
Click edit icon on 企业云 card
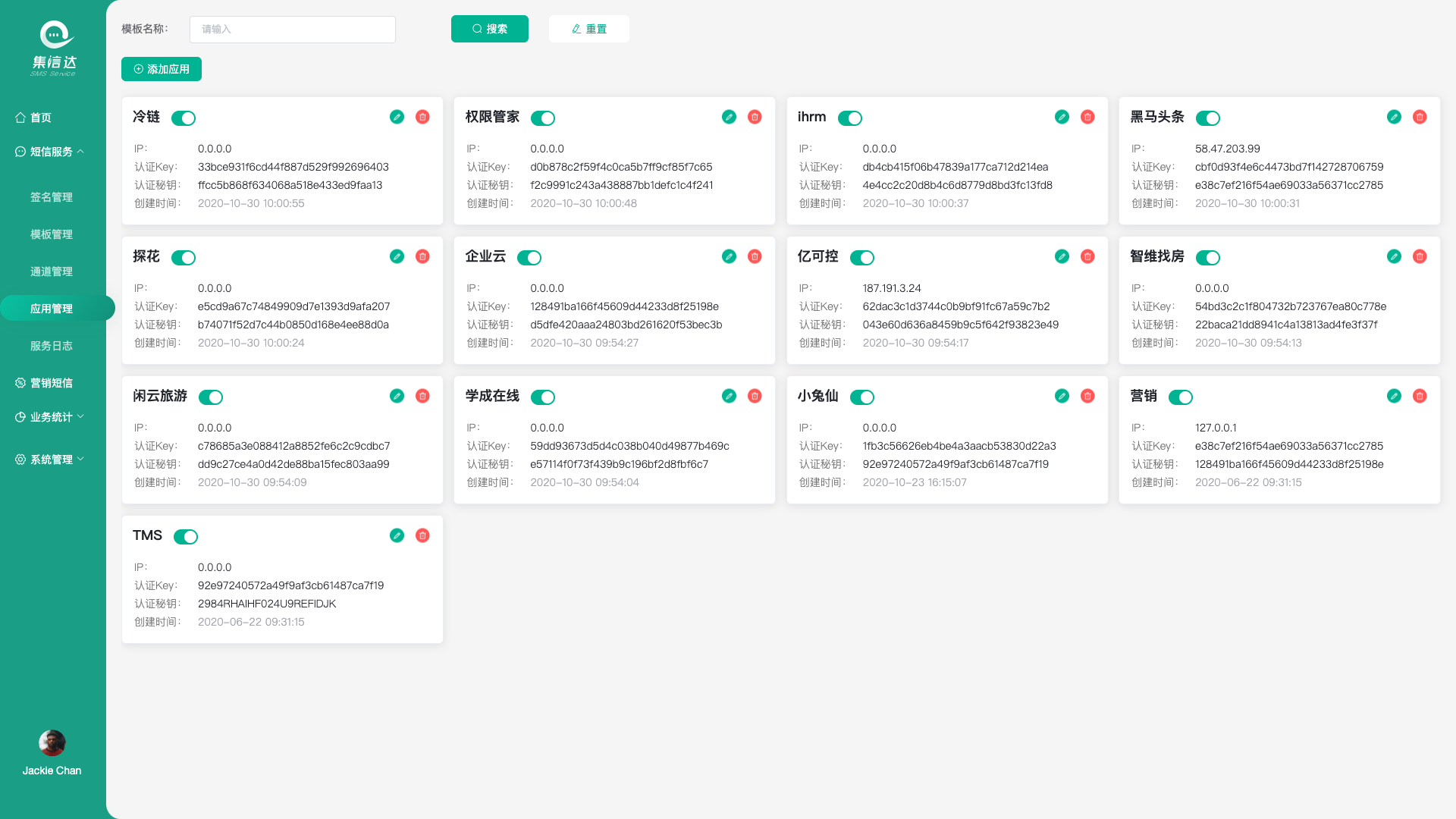coord(729,256)
